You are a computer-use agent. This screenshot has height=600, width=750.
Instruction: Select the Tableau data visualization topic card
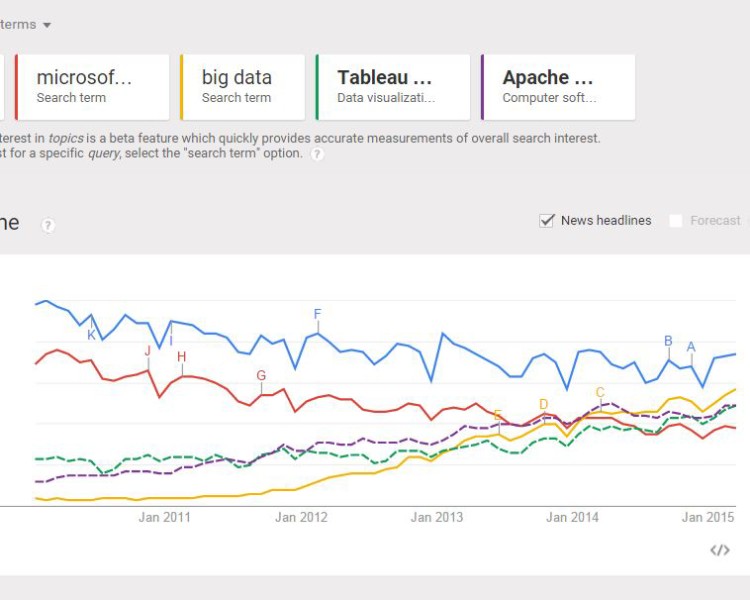tap(392, 86)
